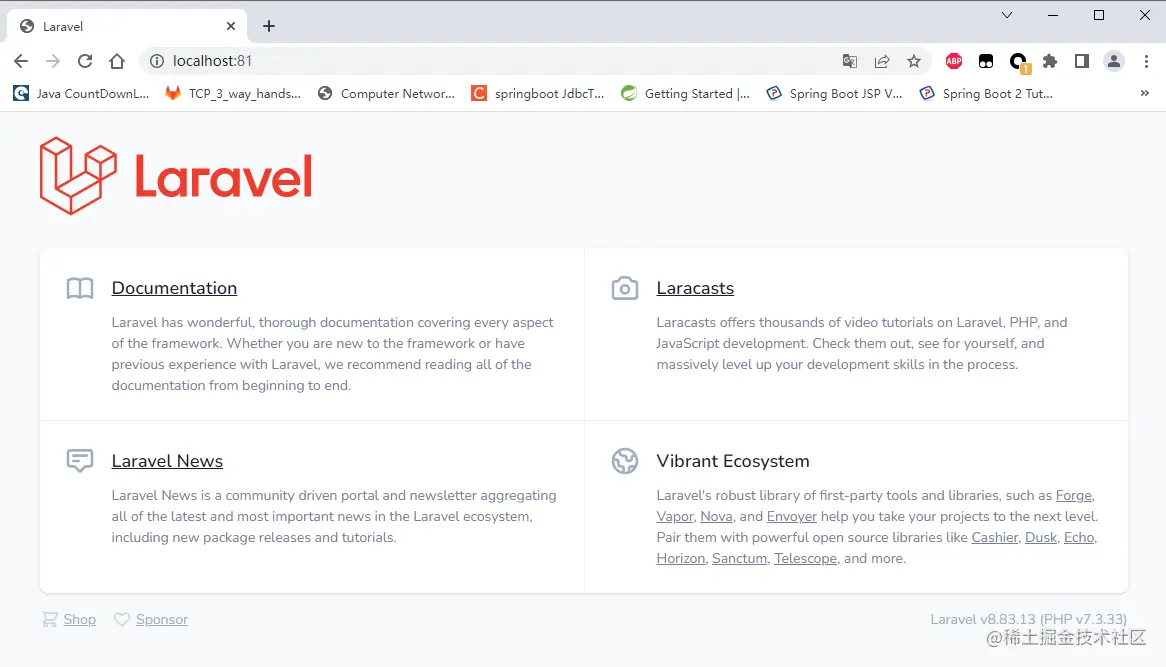This screenshot has height=667, width=1166.
Task: Open the Google Translate page icon
Action: [x=849, y=61]
